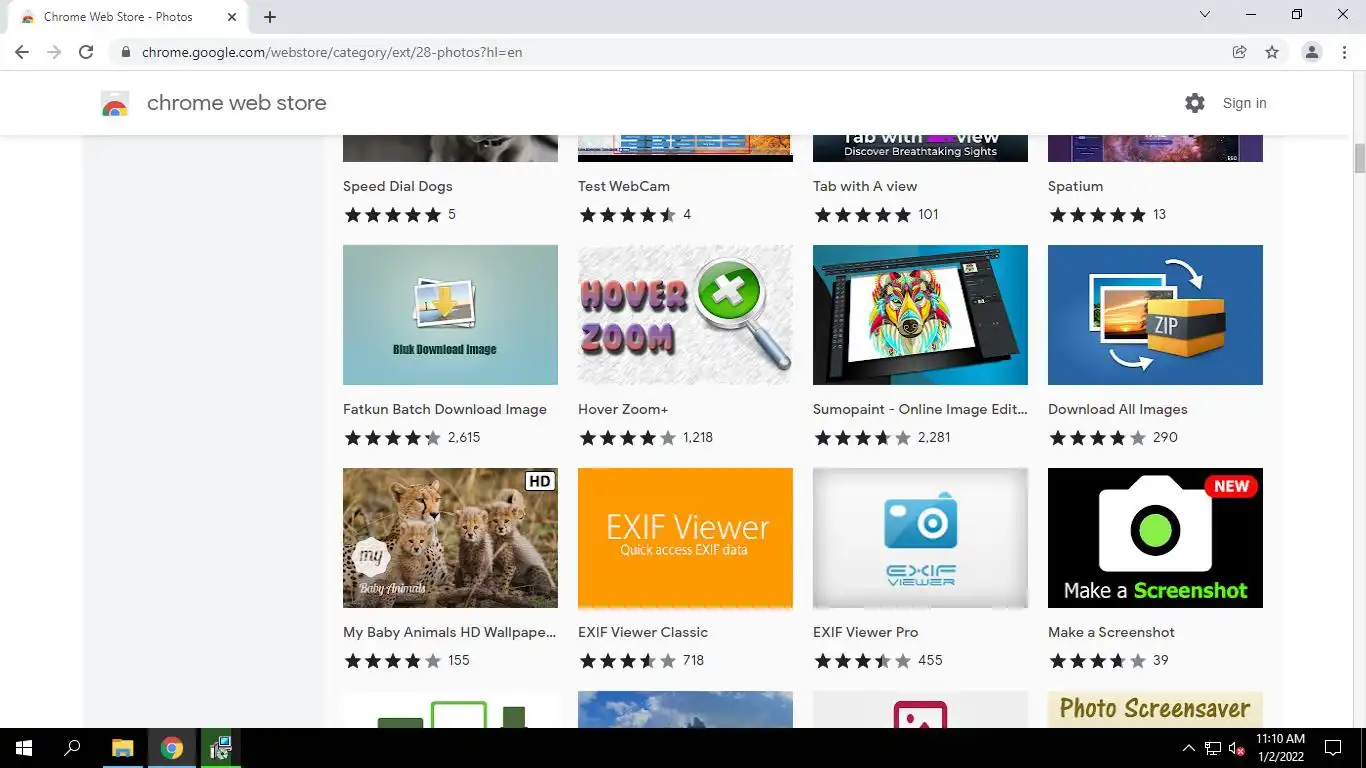The width and height of the screenshot is (1366, 768).
Task: Reload the page with refresh icon
Action: tap(86, 52)
